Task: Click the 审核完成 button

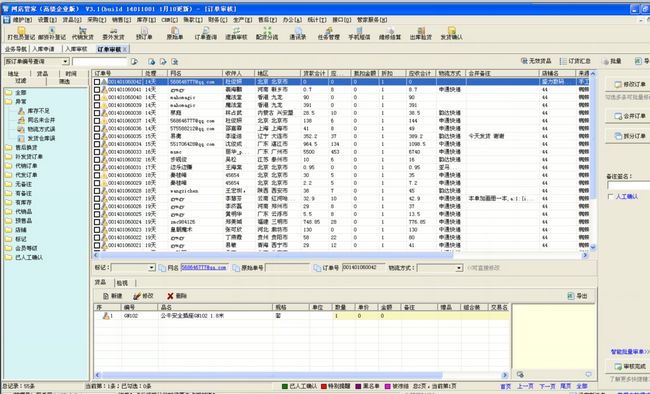Action: pos(629,366)
